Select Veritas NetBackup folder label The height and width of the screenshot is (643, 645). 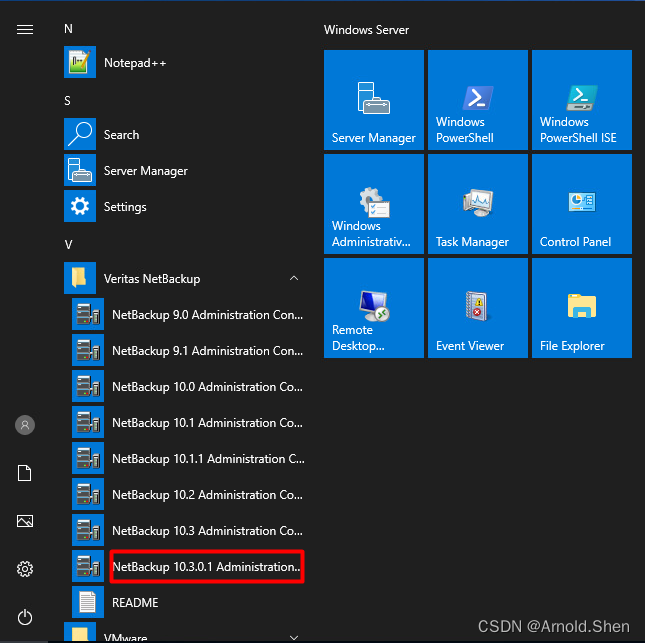tap(152, 279)
